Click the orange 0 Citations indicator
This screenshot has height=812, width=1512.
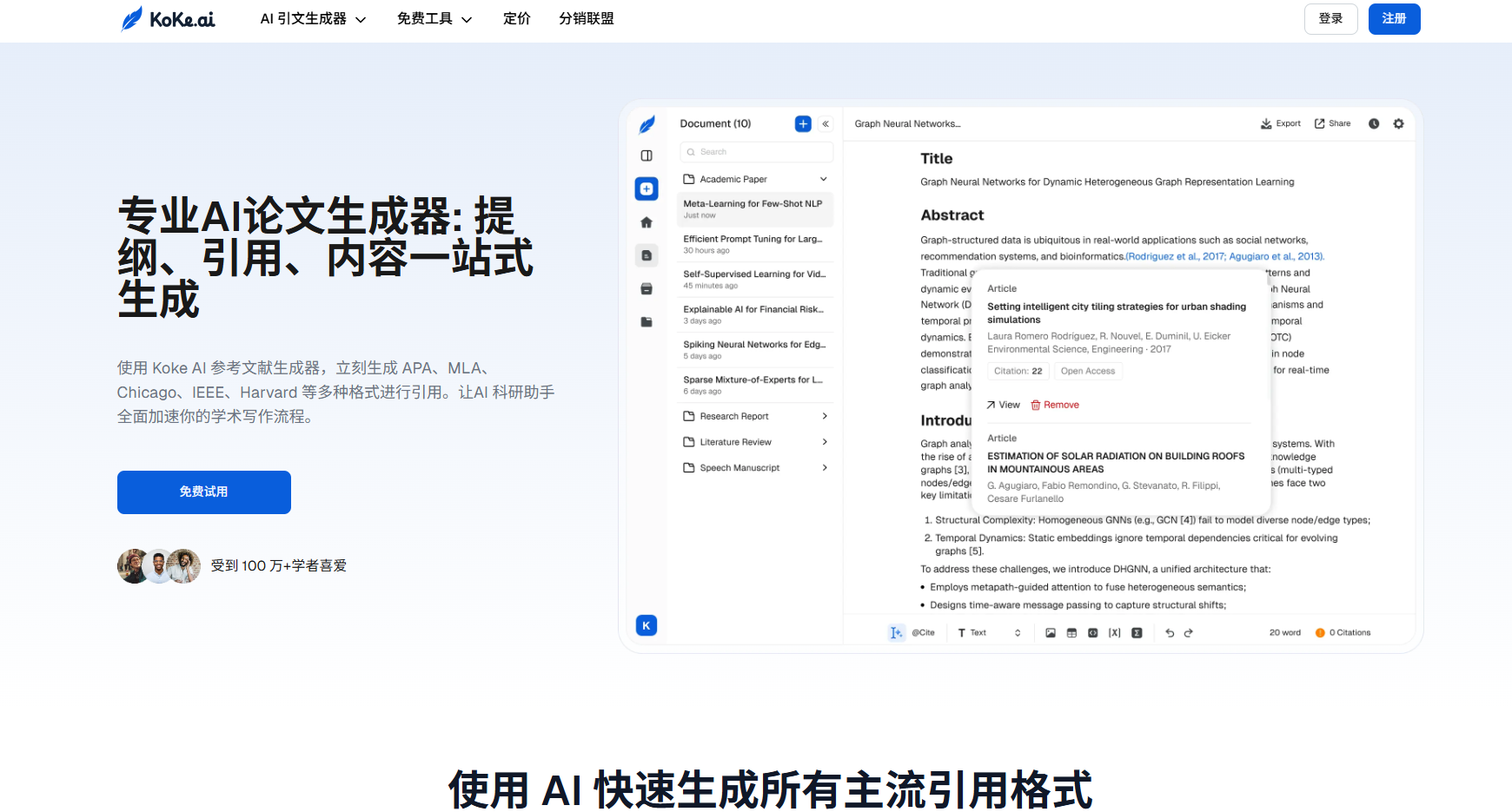tap(1343, 633)
